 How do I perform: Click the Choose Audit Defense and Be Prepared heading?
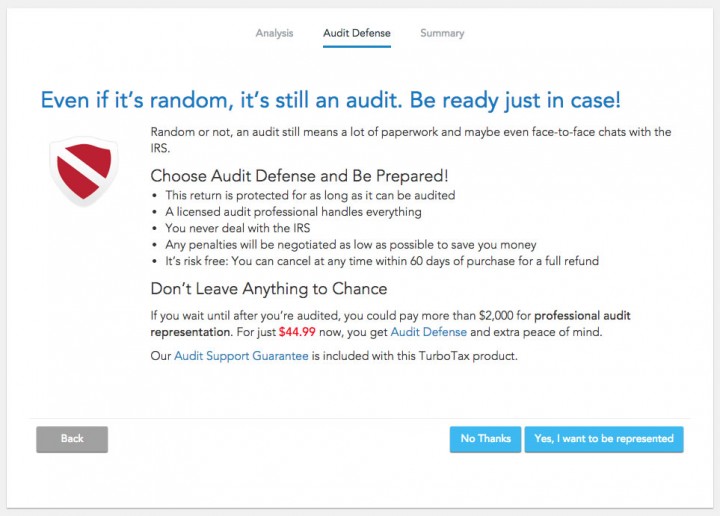point(299,176)
